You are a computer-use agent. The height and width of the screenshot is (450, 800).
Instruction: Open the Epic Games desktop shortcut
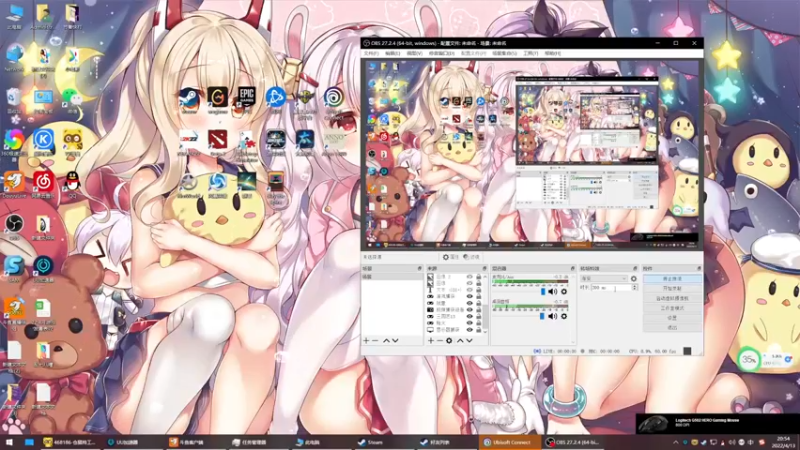[246, 98]
